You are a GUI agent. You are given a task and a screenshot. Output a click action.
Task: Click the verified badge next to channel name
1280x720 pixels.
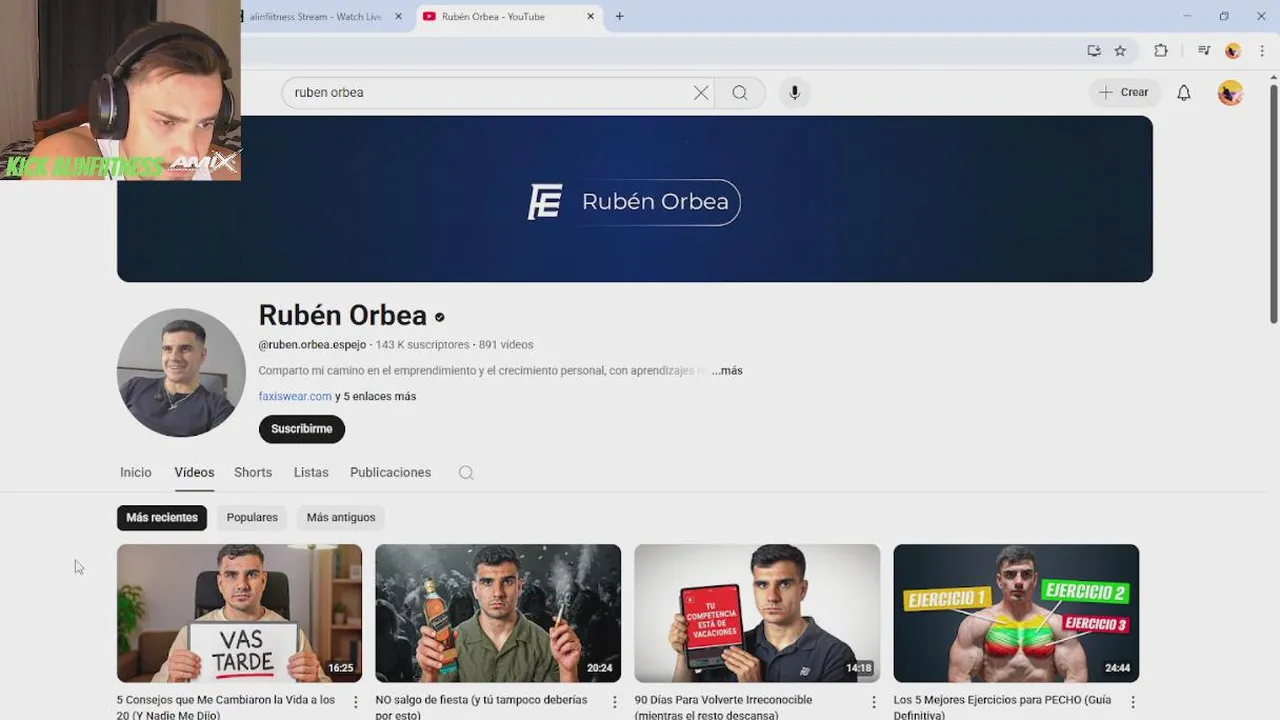click(439, 317)
